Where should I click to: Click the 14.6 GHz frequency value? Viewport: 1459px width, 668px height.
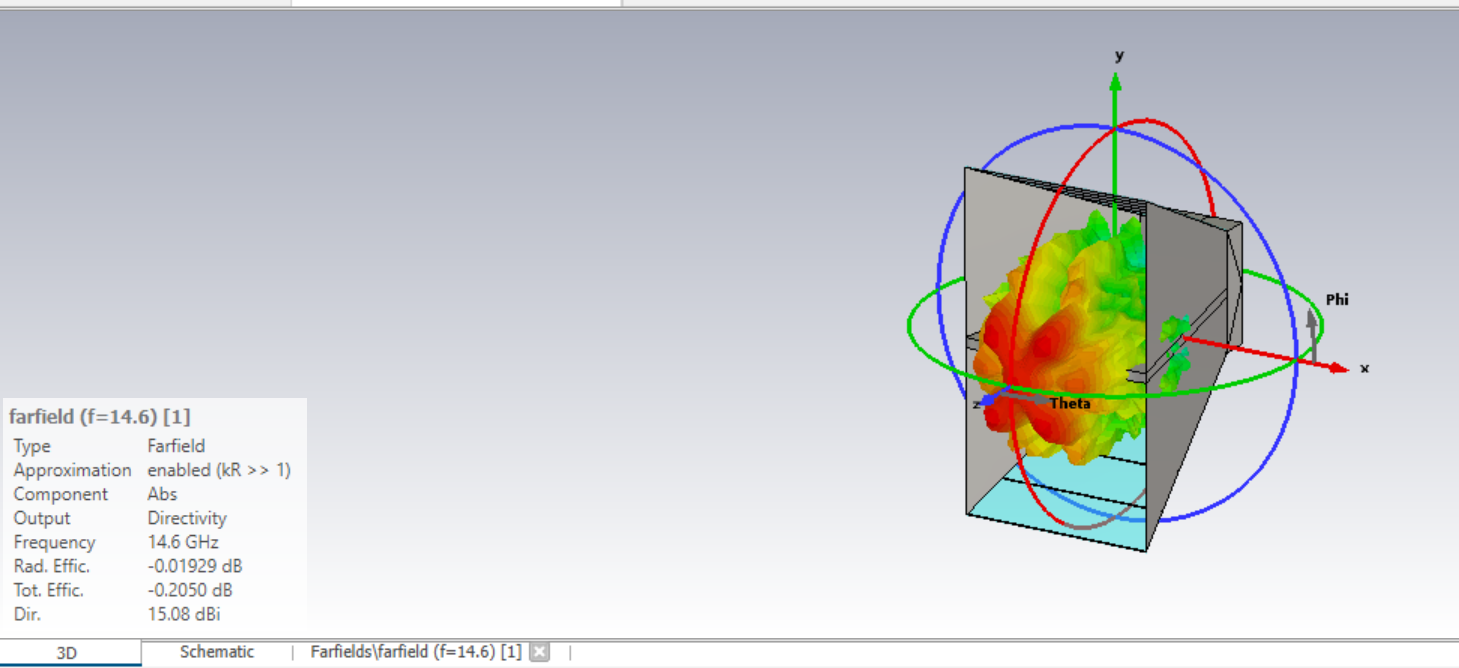click(183, 542)
